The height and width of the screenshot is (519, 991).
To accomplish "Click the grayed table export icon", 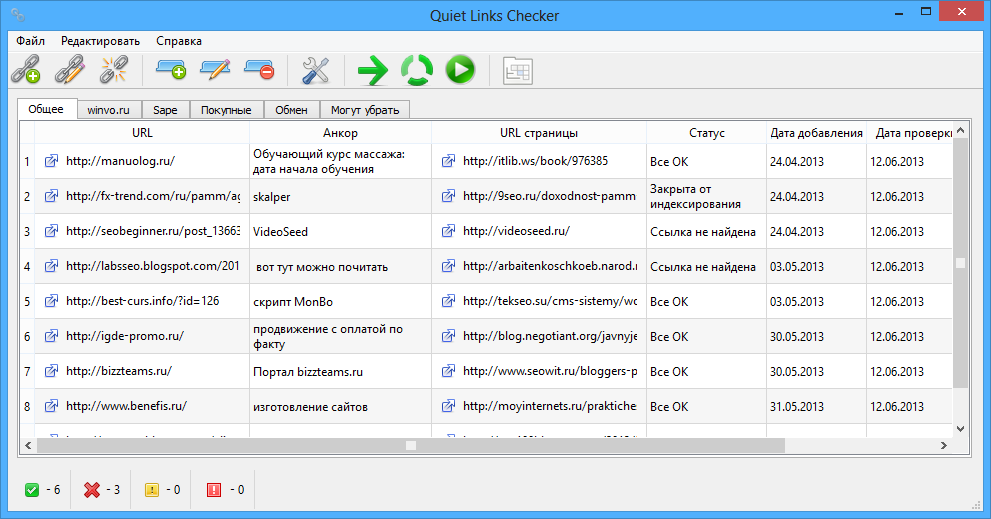I will coord(518,70).
